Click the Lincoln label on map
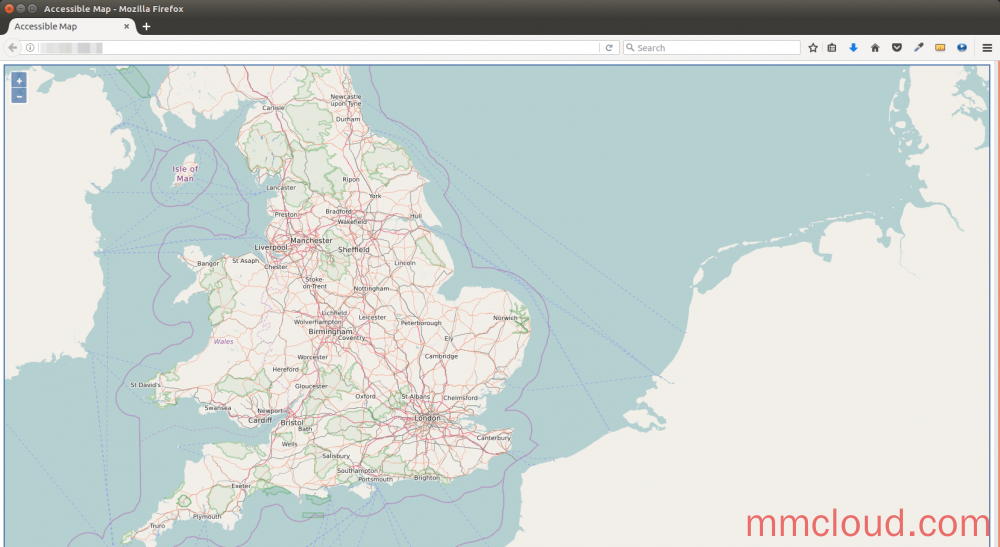 pyautogui.click(x=405, y=263)
